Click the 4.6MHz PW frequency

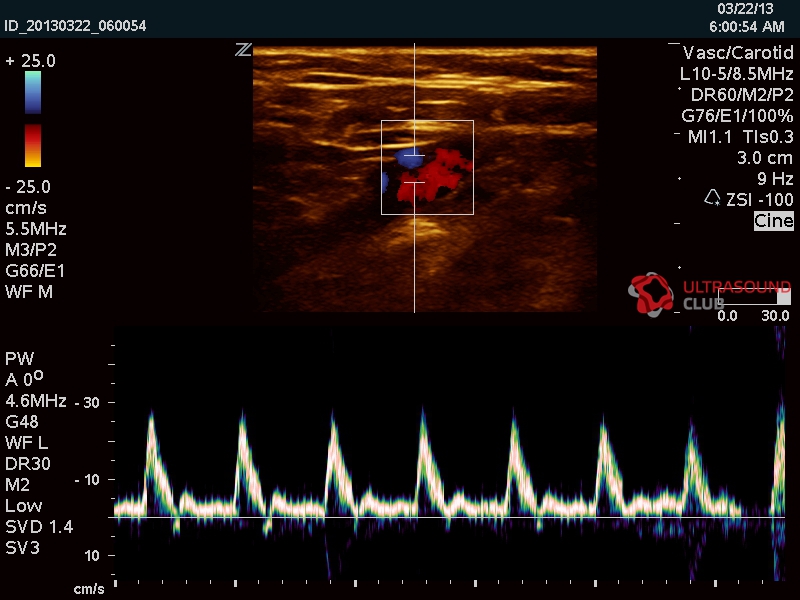pyautogui.click(x=36, y=401)
